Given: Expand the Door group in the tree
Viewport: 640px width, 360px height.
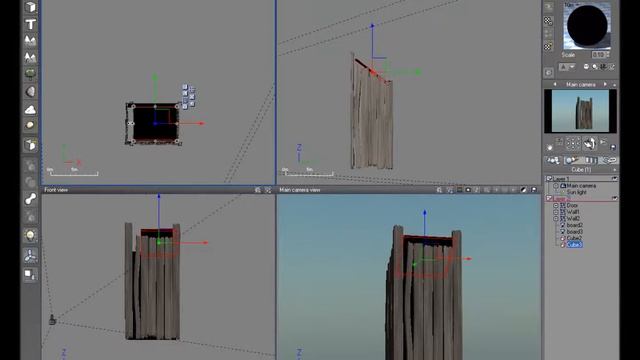Looking at the screenshot, I should click(556, 206).
